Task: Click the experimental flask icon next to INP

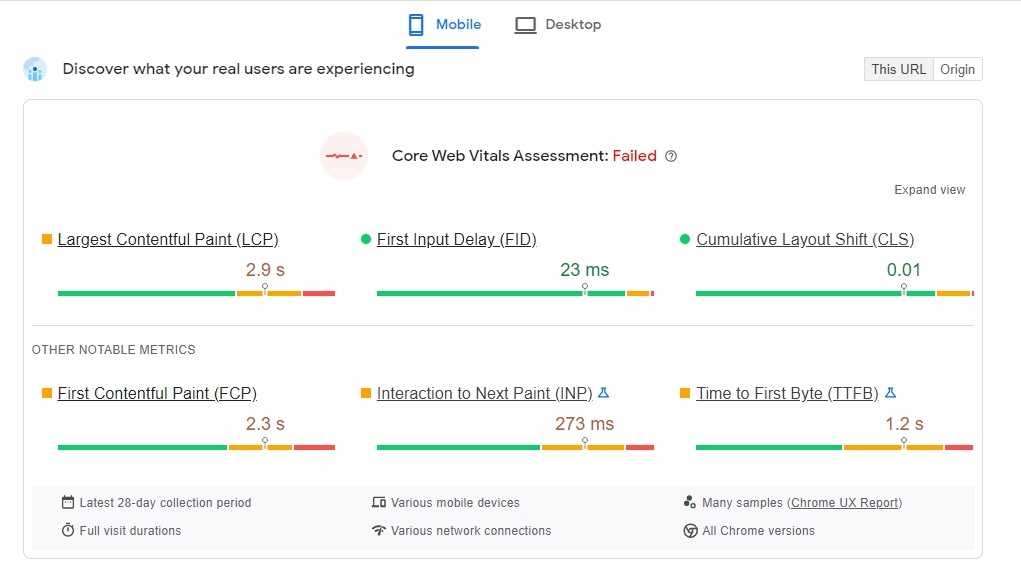Action: tap(604, 393)
